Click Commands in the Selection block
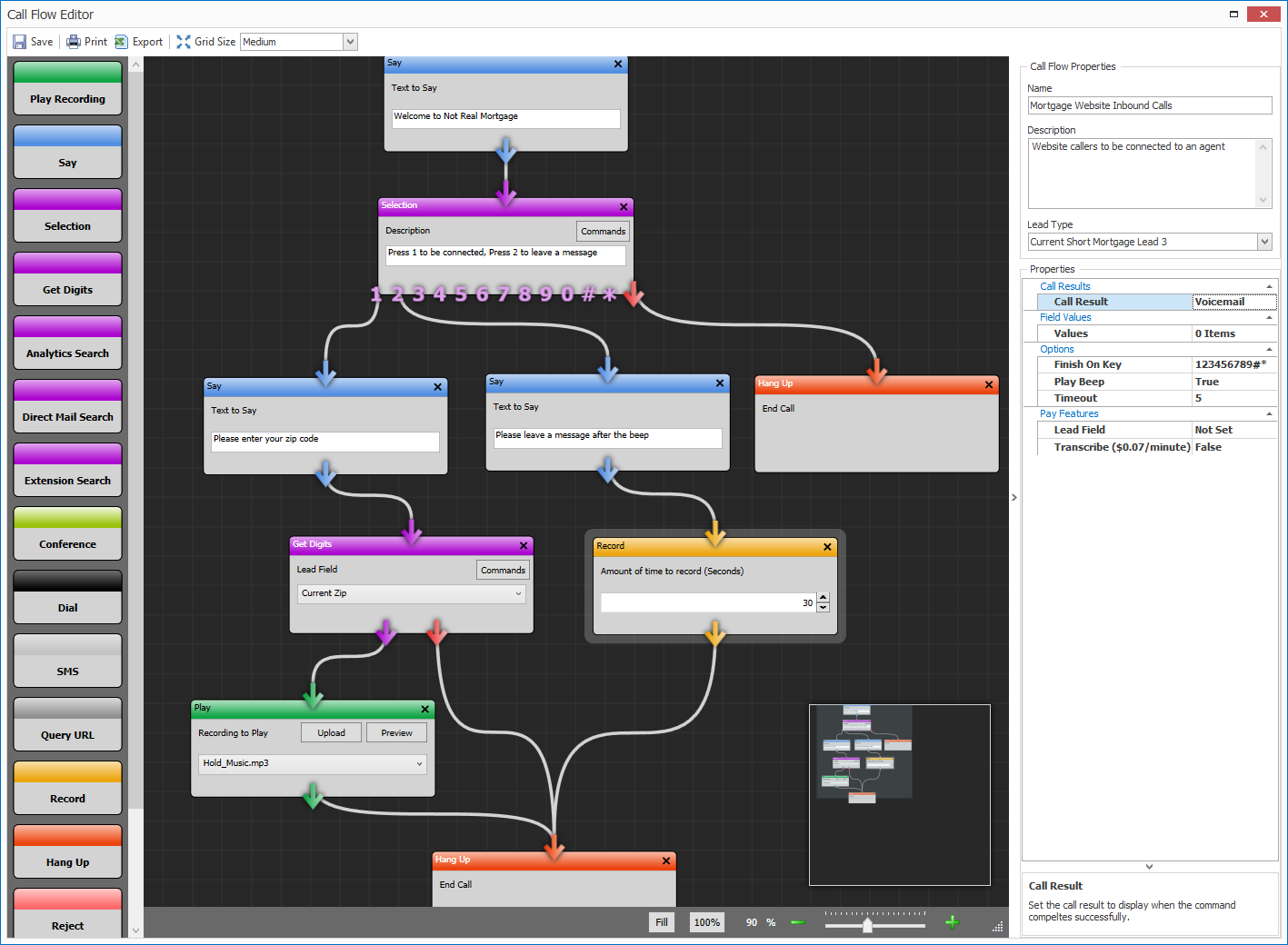This screenshot has width=1288, height=945. click(x=603, y=231)
